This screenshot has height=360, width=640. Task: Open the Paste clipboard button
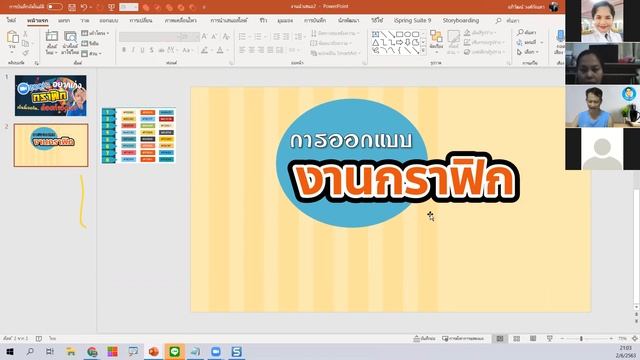(x=13, y=42)
